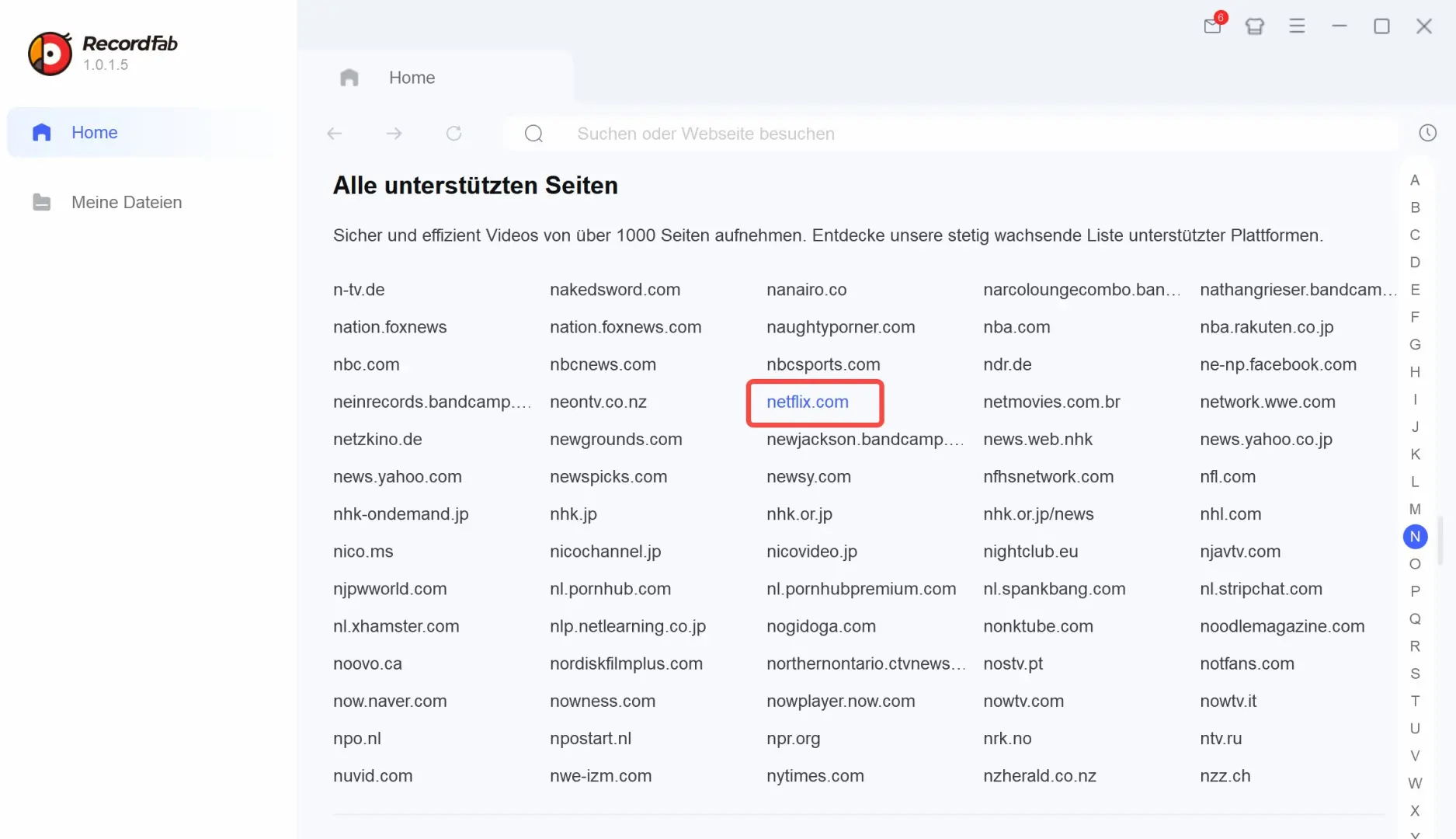Open the nicovideo.jp link

811,552
